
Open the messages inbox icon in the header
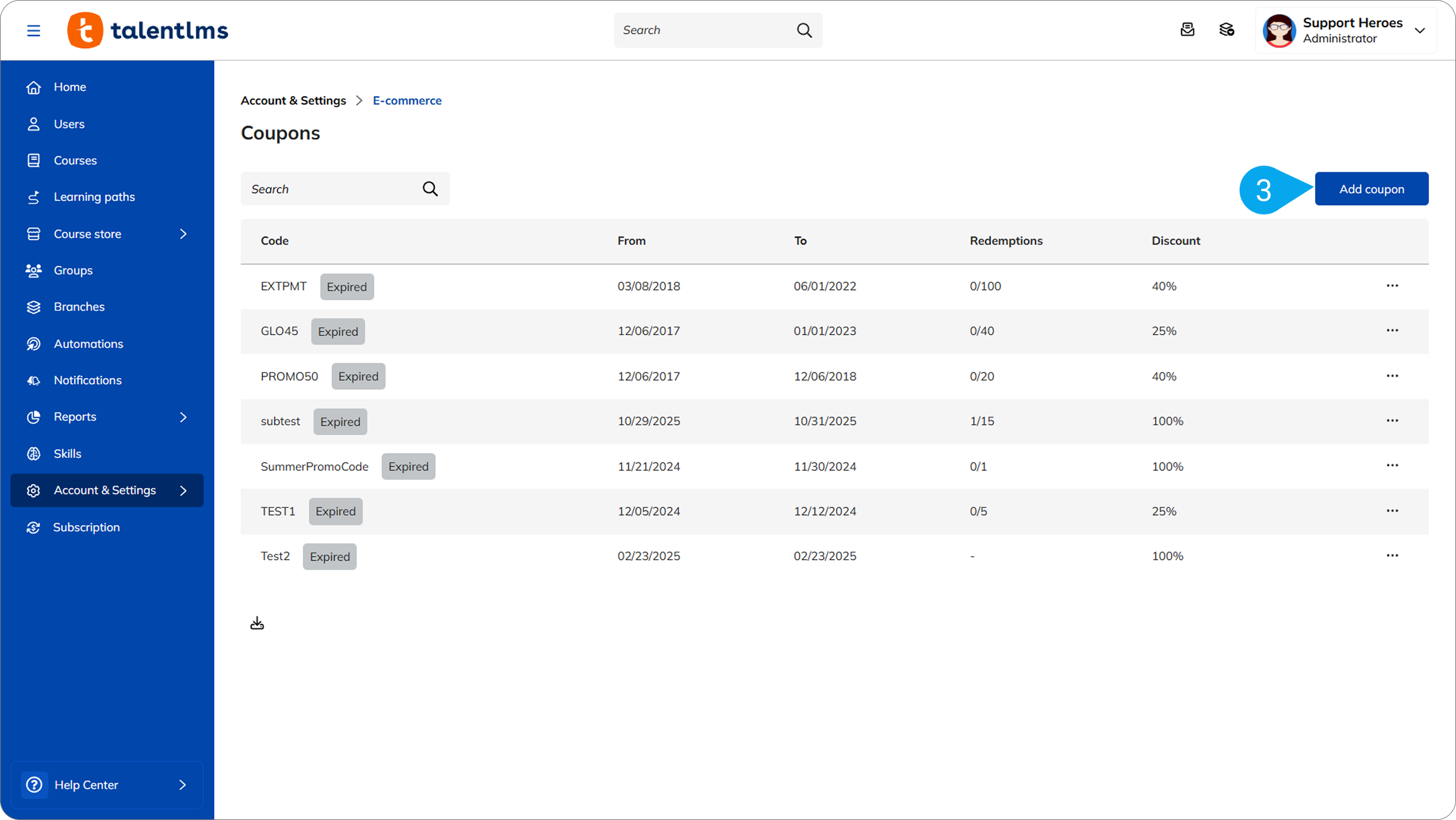tap(1187, 30)
